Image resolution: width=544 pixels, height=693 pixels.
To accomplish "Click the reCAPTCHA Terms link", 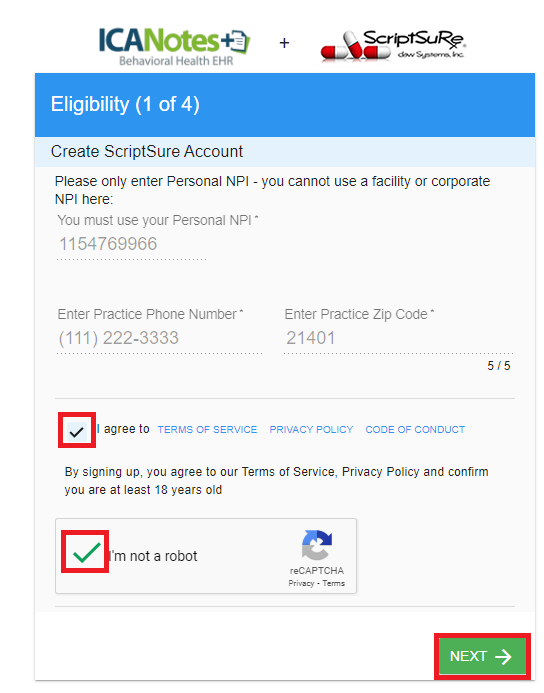I will click(334, 583).
